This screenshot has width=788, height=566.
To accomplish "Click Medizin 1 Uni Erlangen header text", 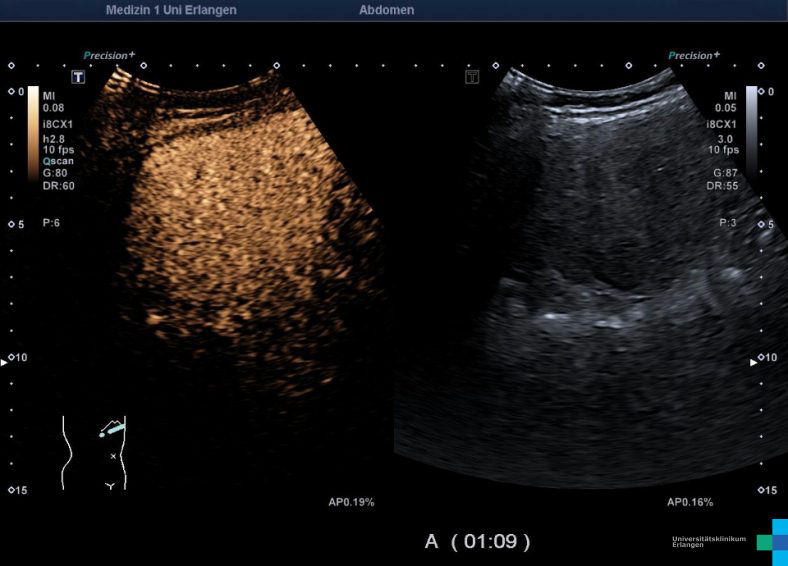I will (x=172, y=10).
